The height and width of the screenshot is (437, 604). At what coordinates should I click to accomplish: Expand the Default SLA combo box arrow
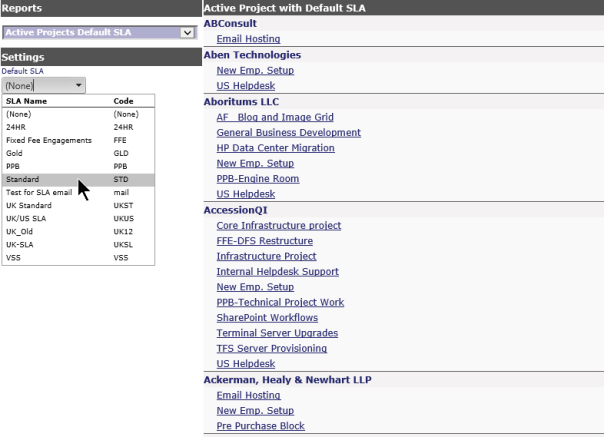[x=79, y=85]
